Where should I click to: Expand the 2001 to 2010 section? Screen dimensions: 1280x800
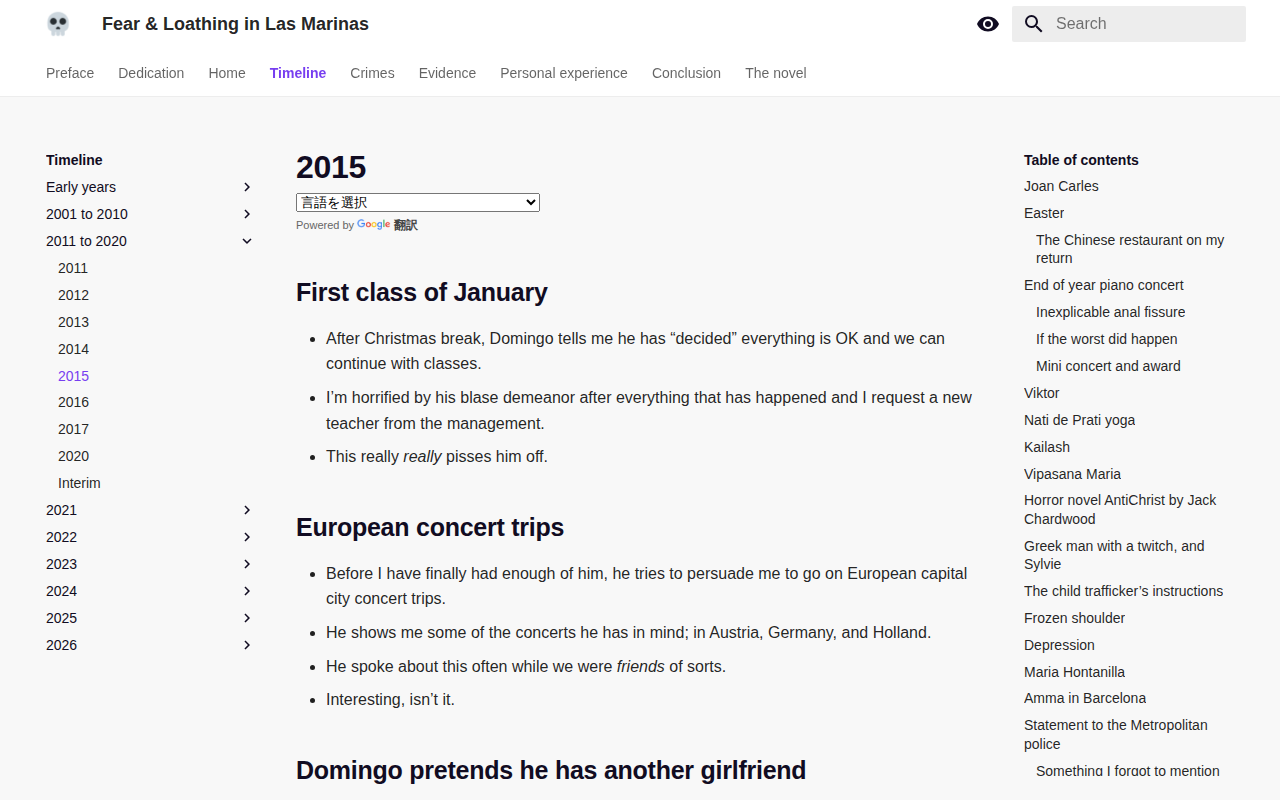point(150,214)
